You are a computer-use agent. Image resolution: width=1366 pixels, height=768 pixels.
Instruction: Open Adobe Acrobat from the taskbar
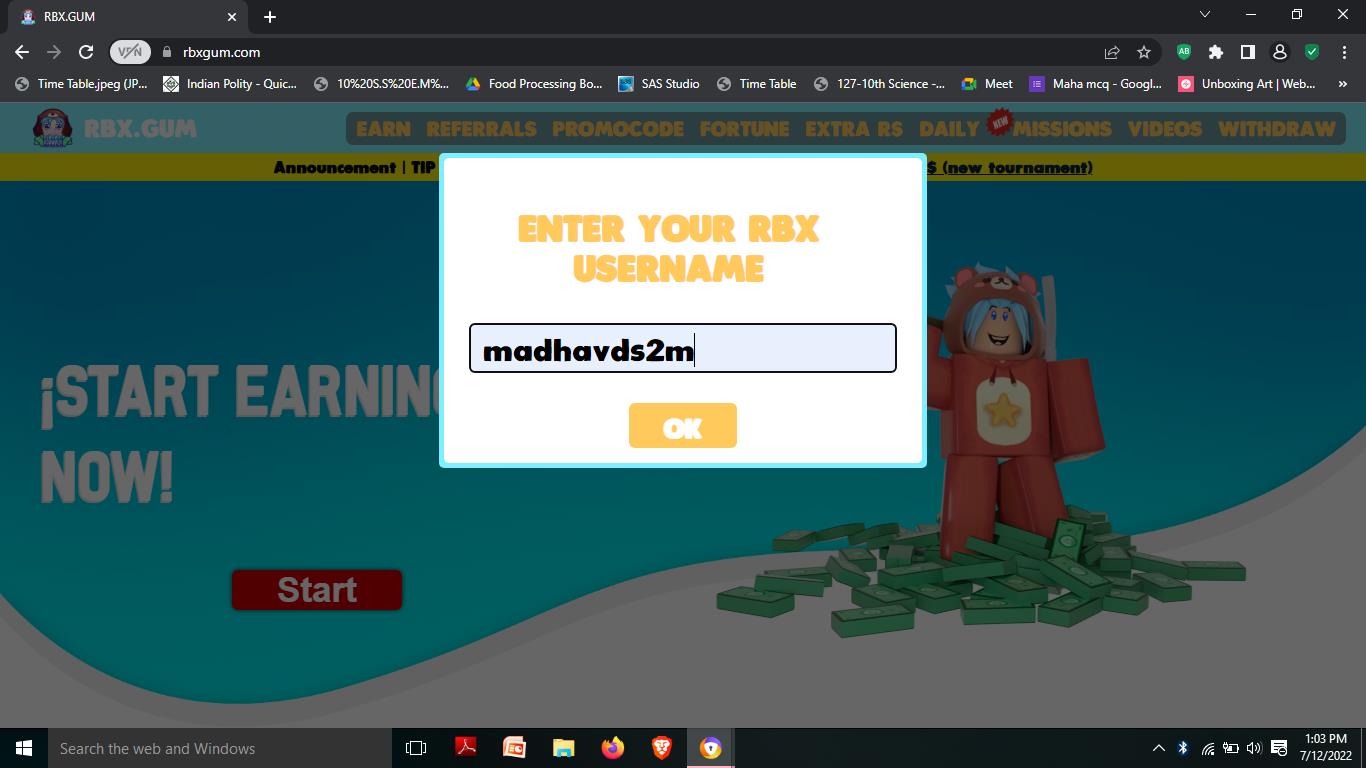[465, 748]
